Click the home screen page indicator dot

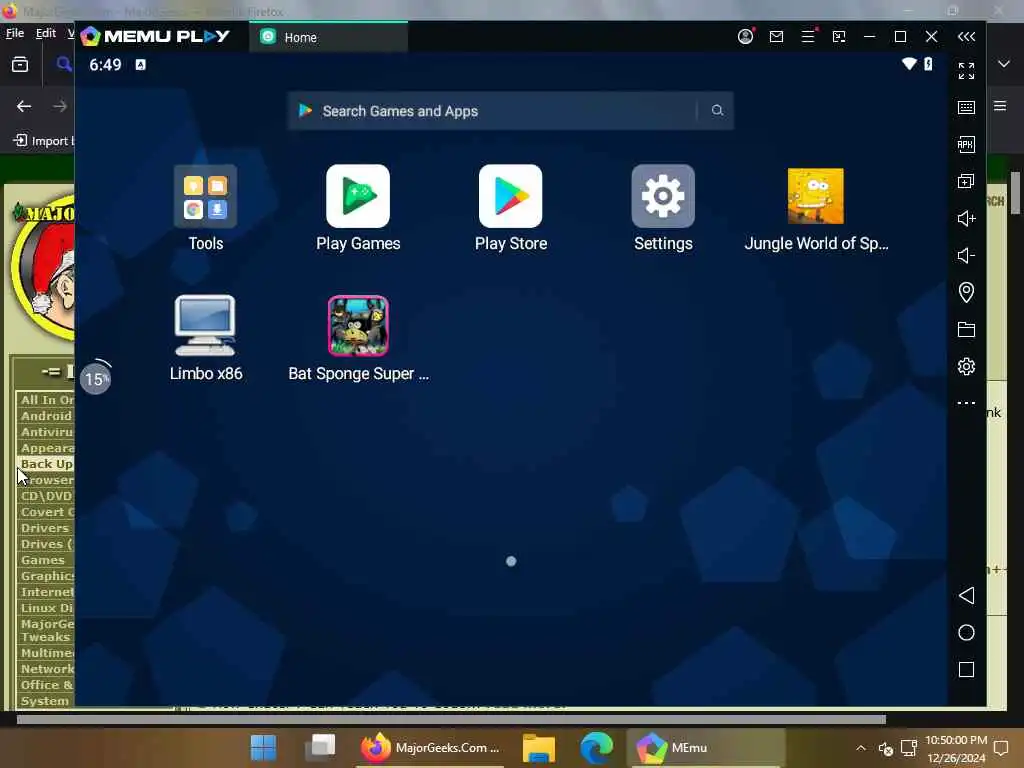pyautogui.click(x=511, y=561)
